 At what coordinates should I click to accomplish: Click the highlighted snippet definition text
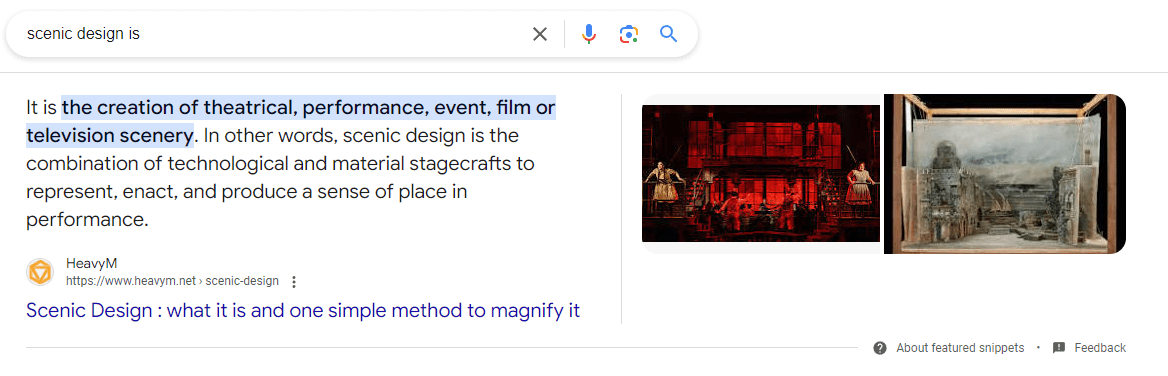(x=291, y=121)
